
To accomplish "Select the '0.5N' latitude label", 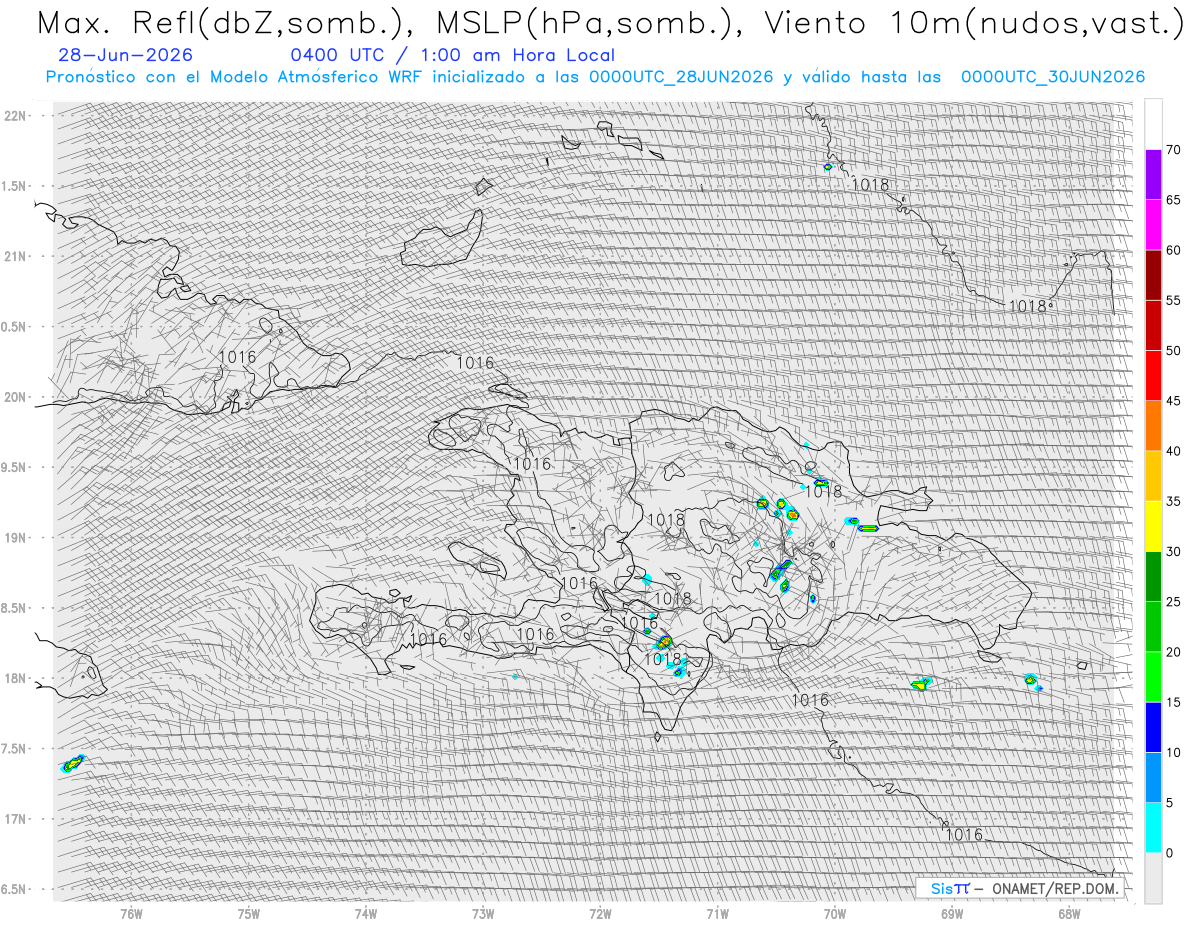I will pyautogui.click(x=13, y=327).
